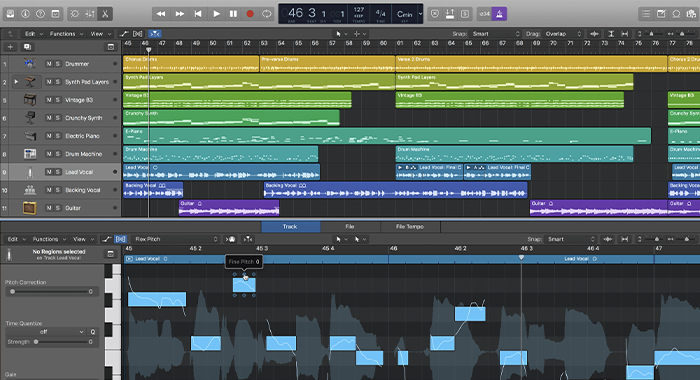Screen dimensions: 700x380
Task: Open the Quick Help question button
Action: tap(40, 14)
